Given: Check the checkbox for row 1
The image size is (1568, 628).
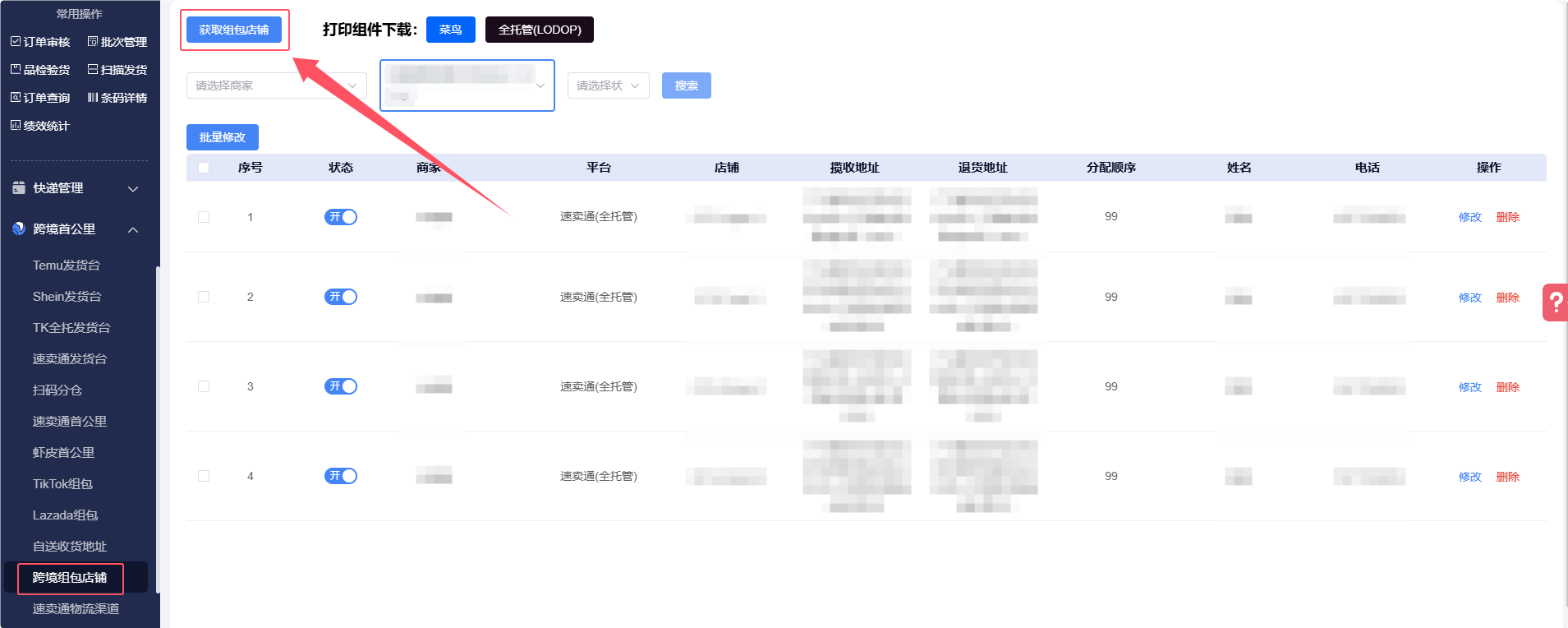Looking at the screenshot, I should [x=204, y=217].
